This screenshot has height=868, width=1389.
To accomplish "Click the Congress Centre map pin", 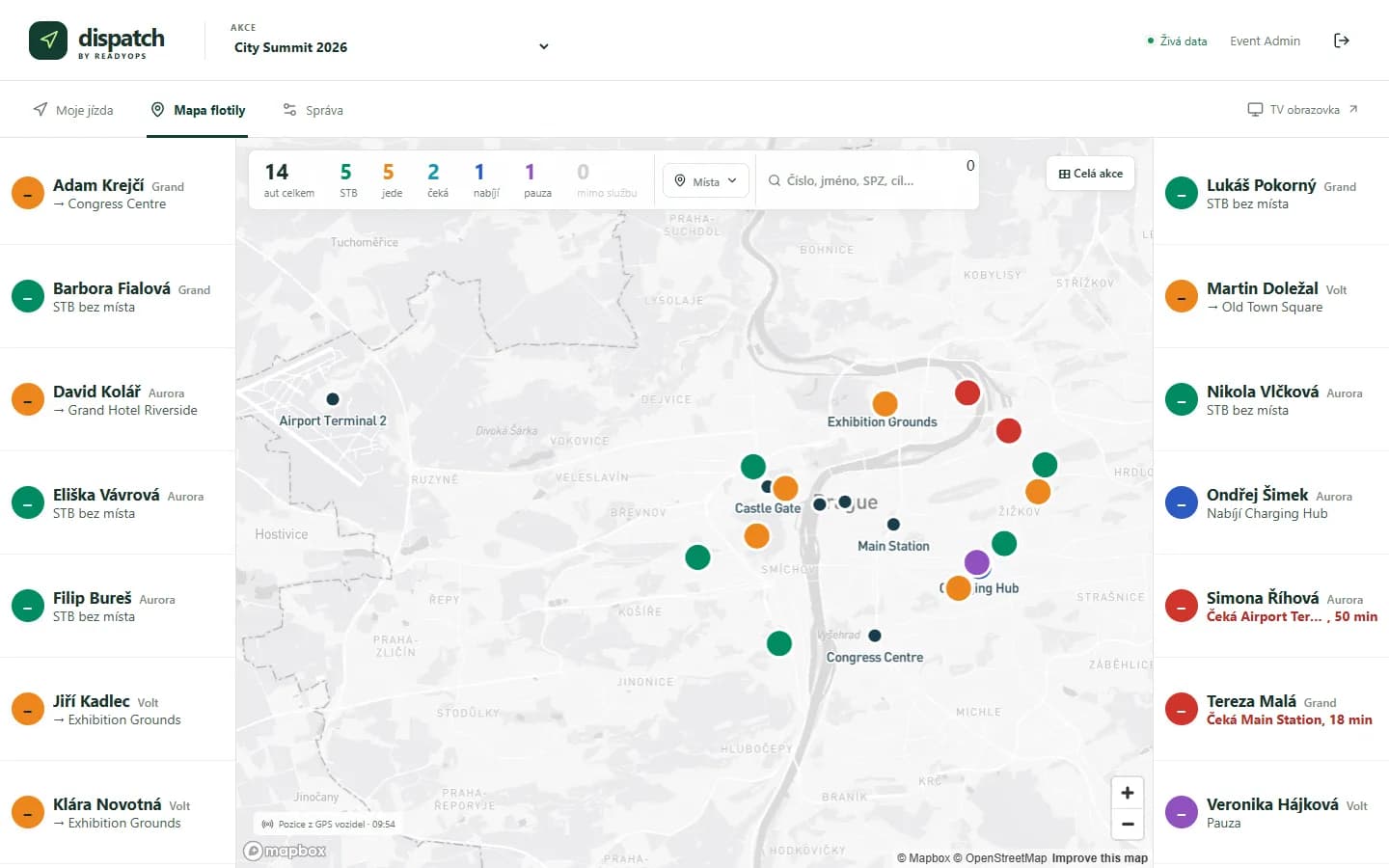I will [x=875, y=636].
